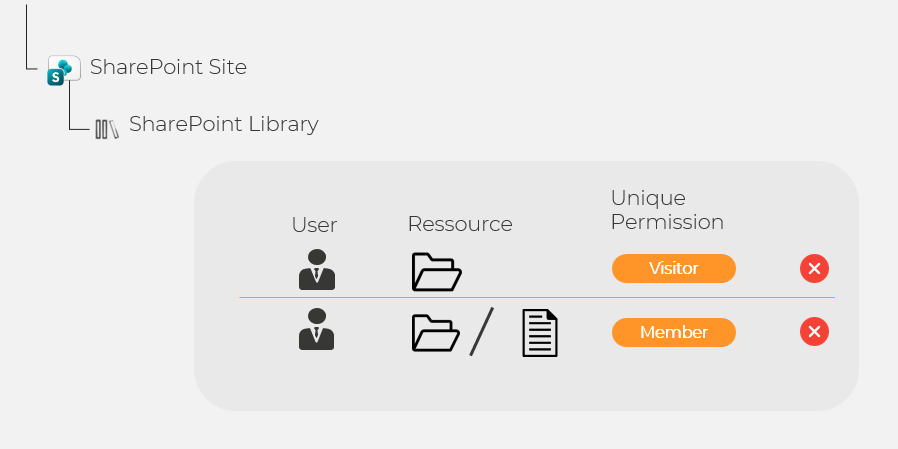The image size is (898, 449).
Task: Click the orange Member permission badge
Action: point(673,332)
